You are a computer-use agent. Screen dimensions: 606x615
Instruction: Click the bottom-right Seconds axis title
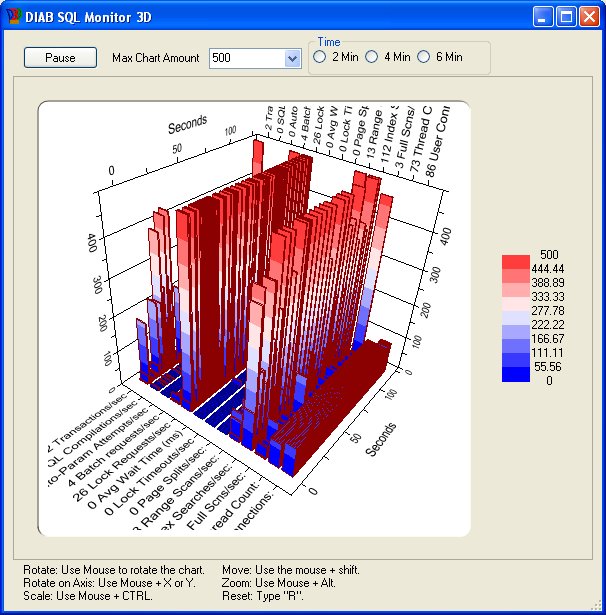point(381,439)
